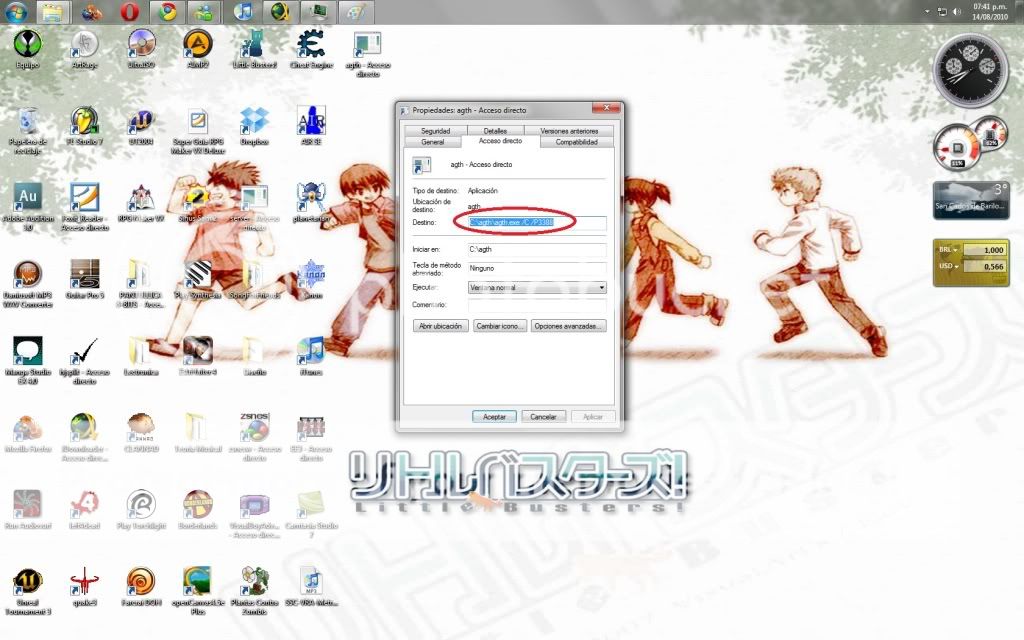
Task: Select the Borderlands desktop shortcut
Action: pyautogui.click(x=198, y=510)
